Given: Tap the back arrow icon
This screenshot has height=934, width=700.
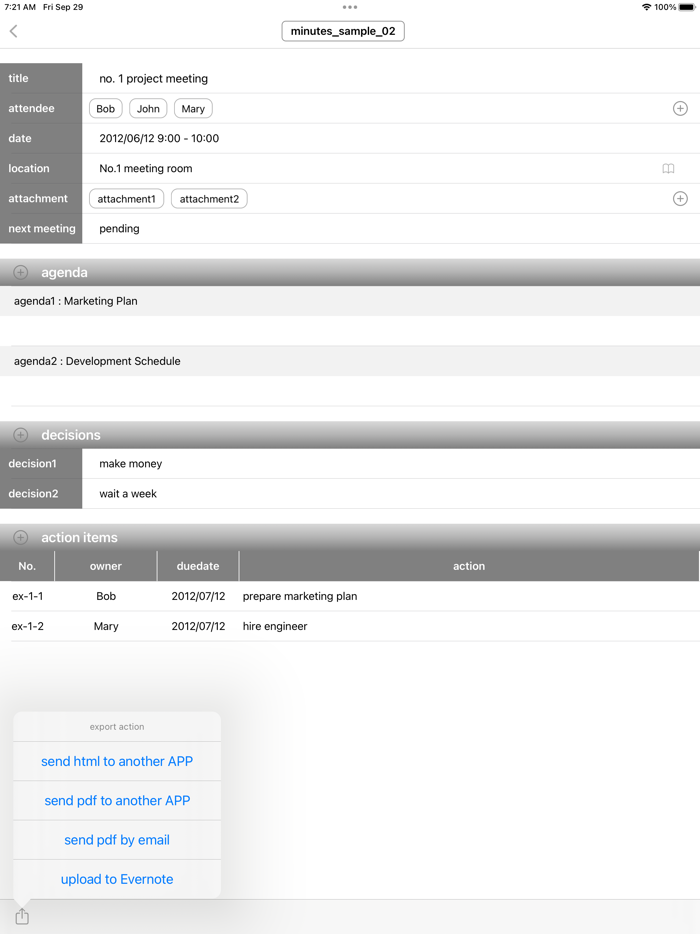Looking at the screenshot, I should point(14,31).
